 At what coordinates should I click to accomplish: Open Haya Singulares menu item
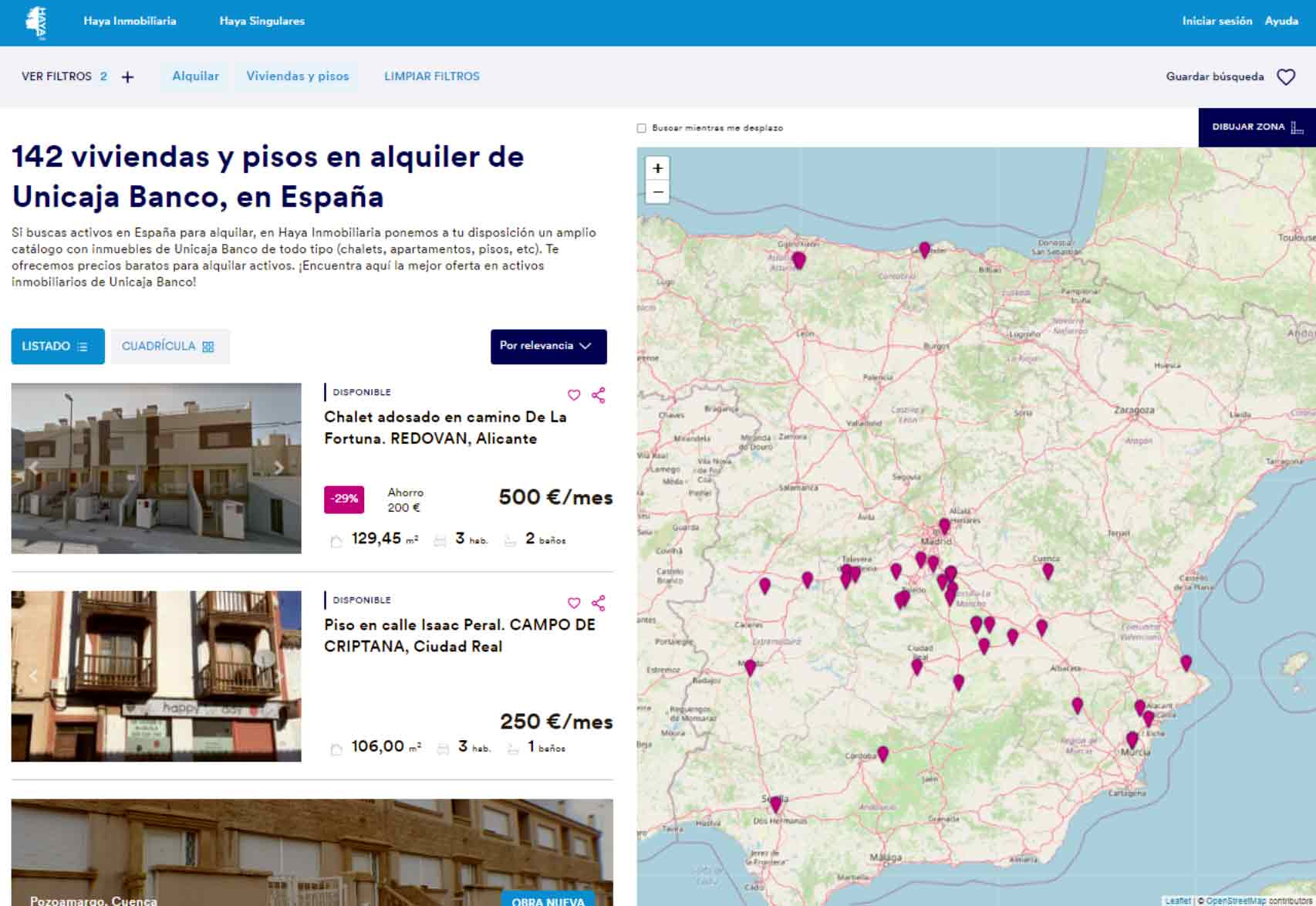262,21
